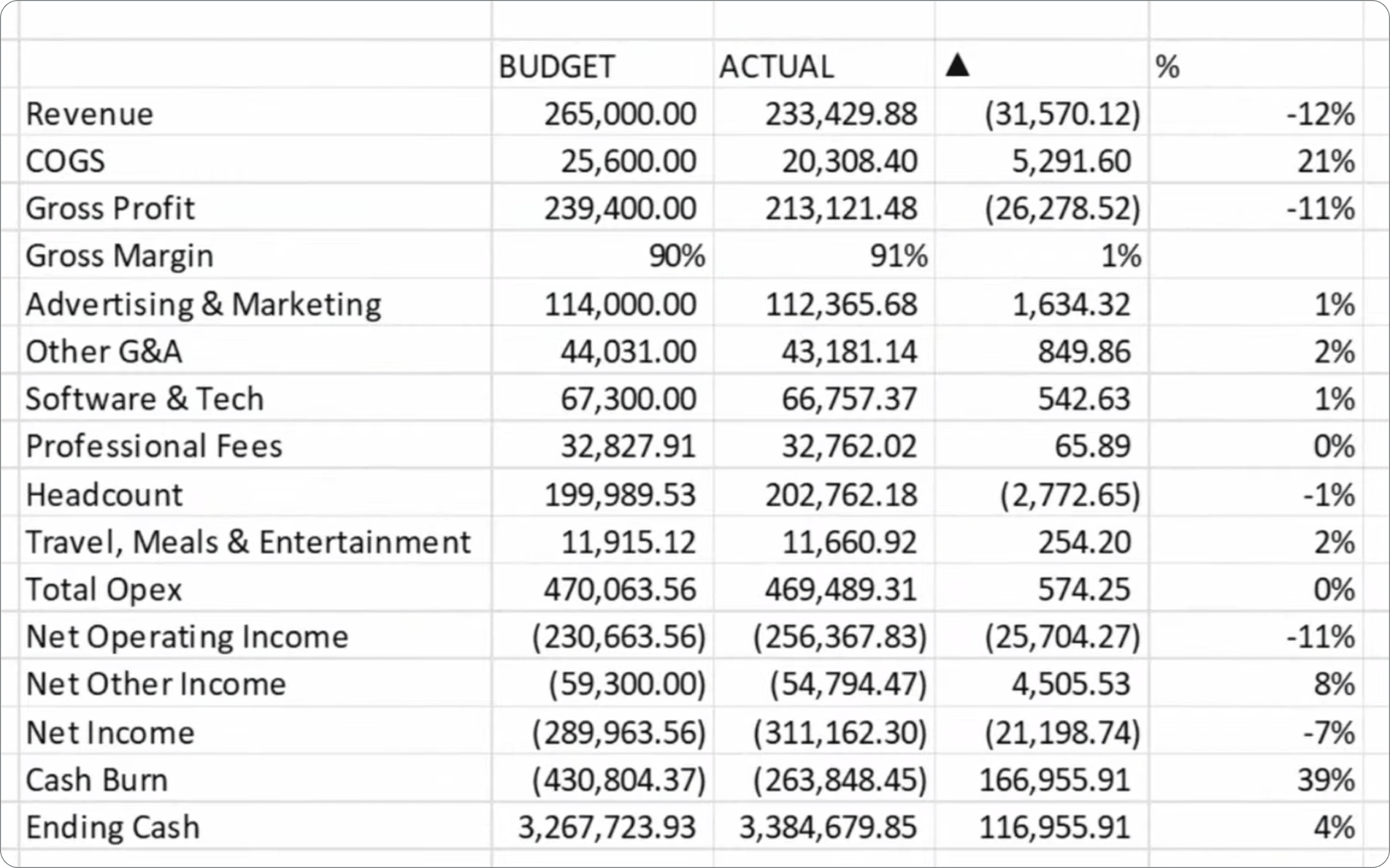Click Total Opex actual 469,489.31

coord(840,589)
